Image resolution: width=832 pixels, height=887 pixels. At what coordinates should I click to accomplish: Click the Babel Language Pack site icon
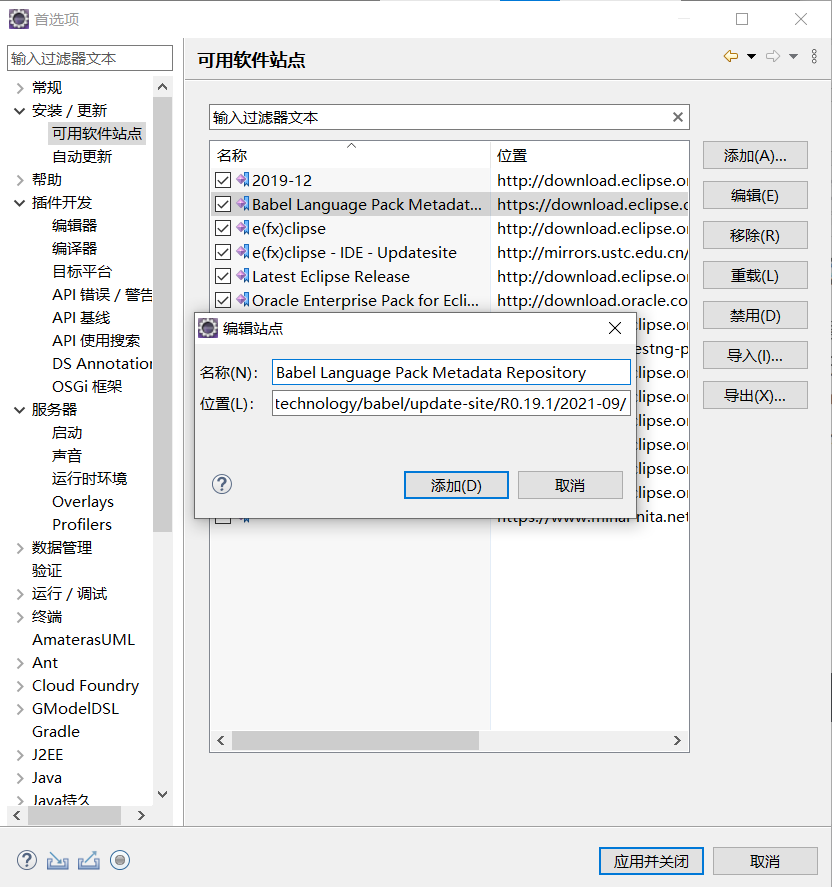(243, 204)
